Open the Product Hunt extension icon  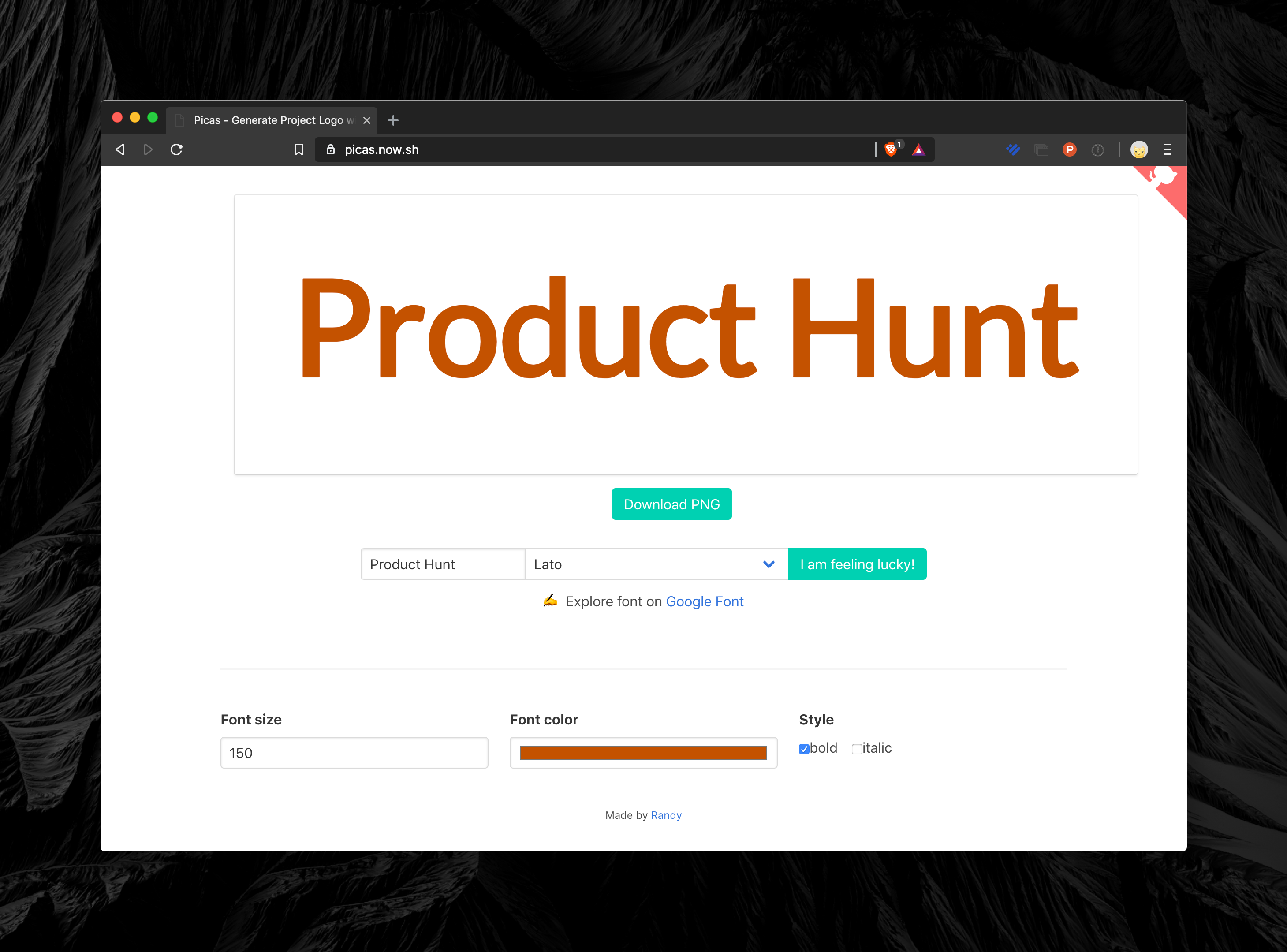[1070, 150]
